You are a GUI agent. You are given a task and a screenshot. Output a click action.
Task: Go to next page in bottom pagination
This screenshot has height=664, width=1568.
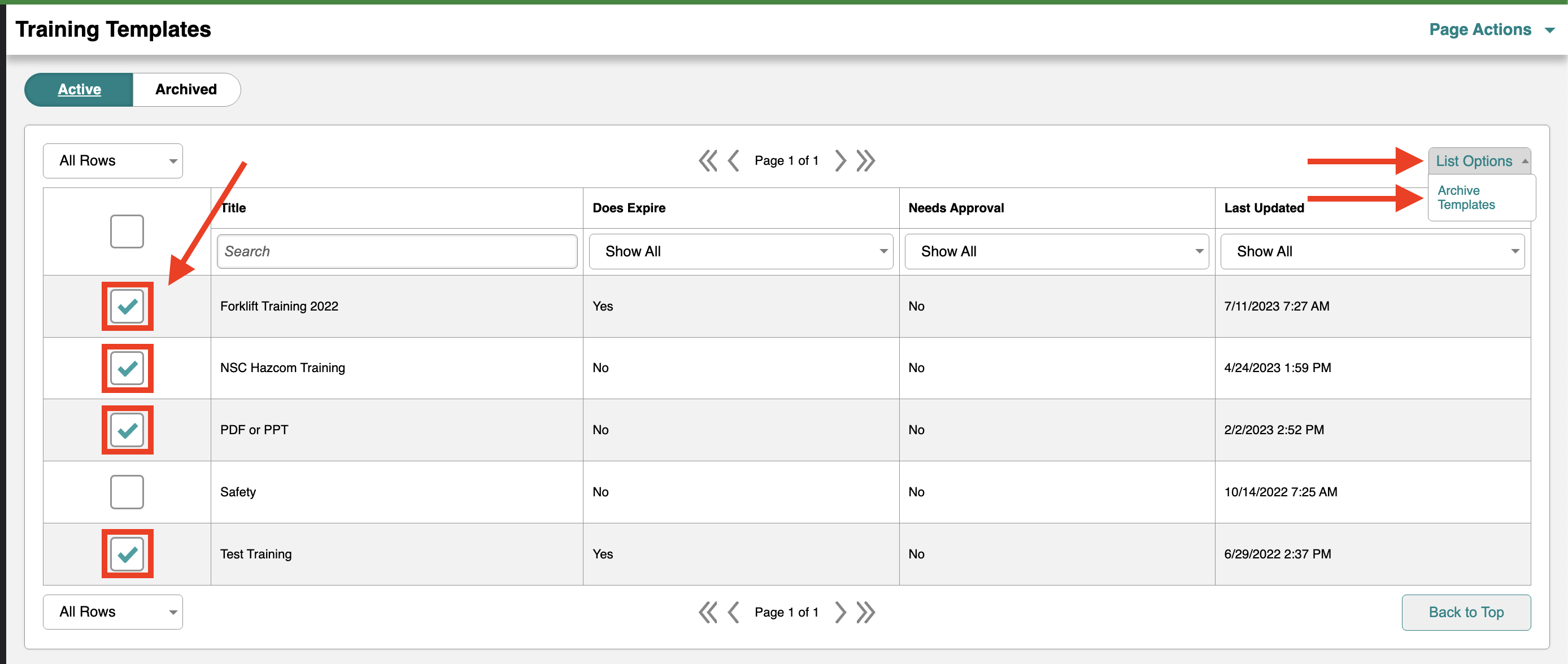click(840, 612)
